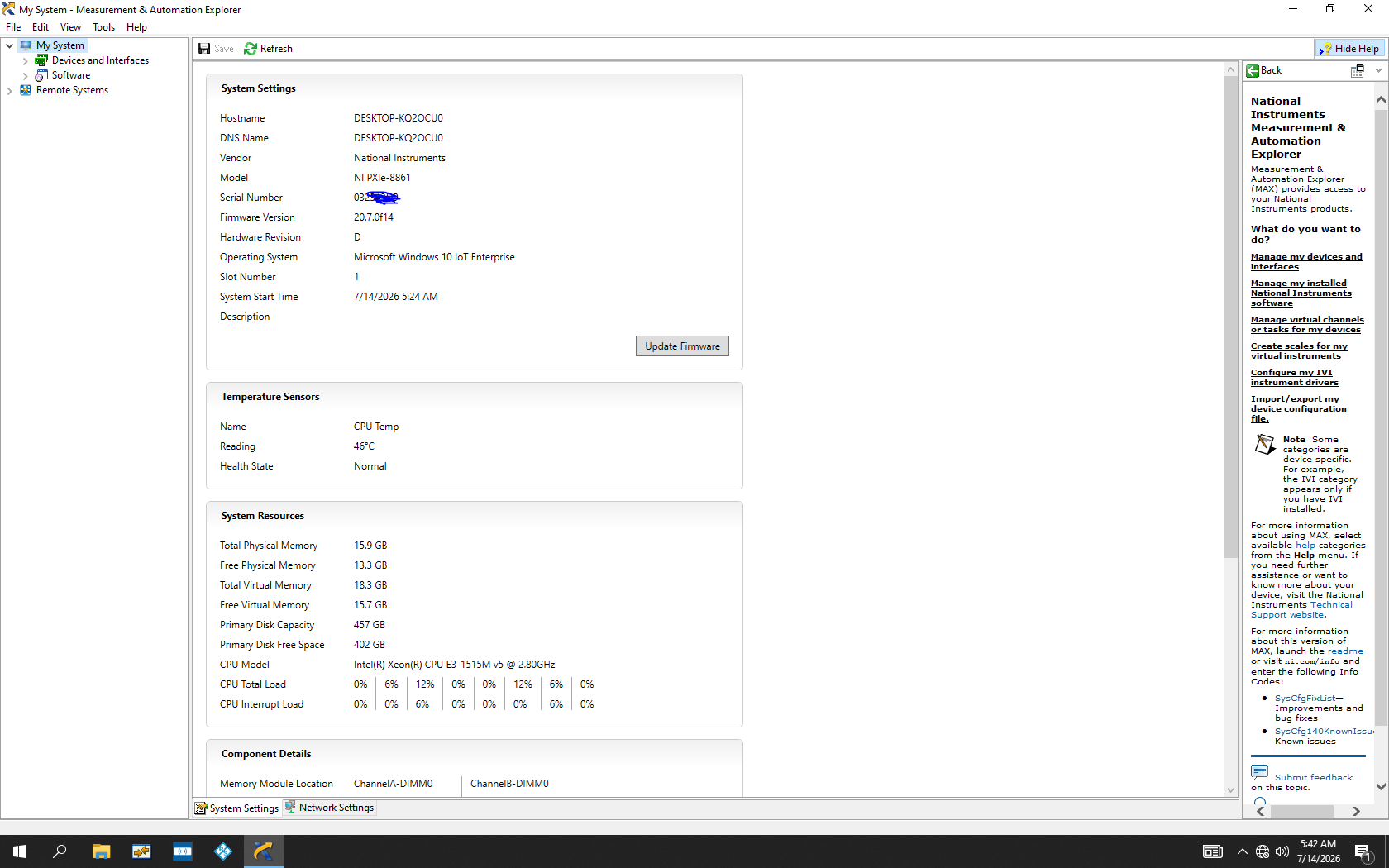Image resolution: width=1389 pixels, height=868 pixels.
Task: Switch to System Settings tab
Action: coord(237,808)
